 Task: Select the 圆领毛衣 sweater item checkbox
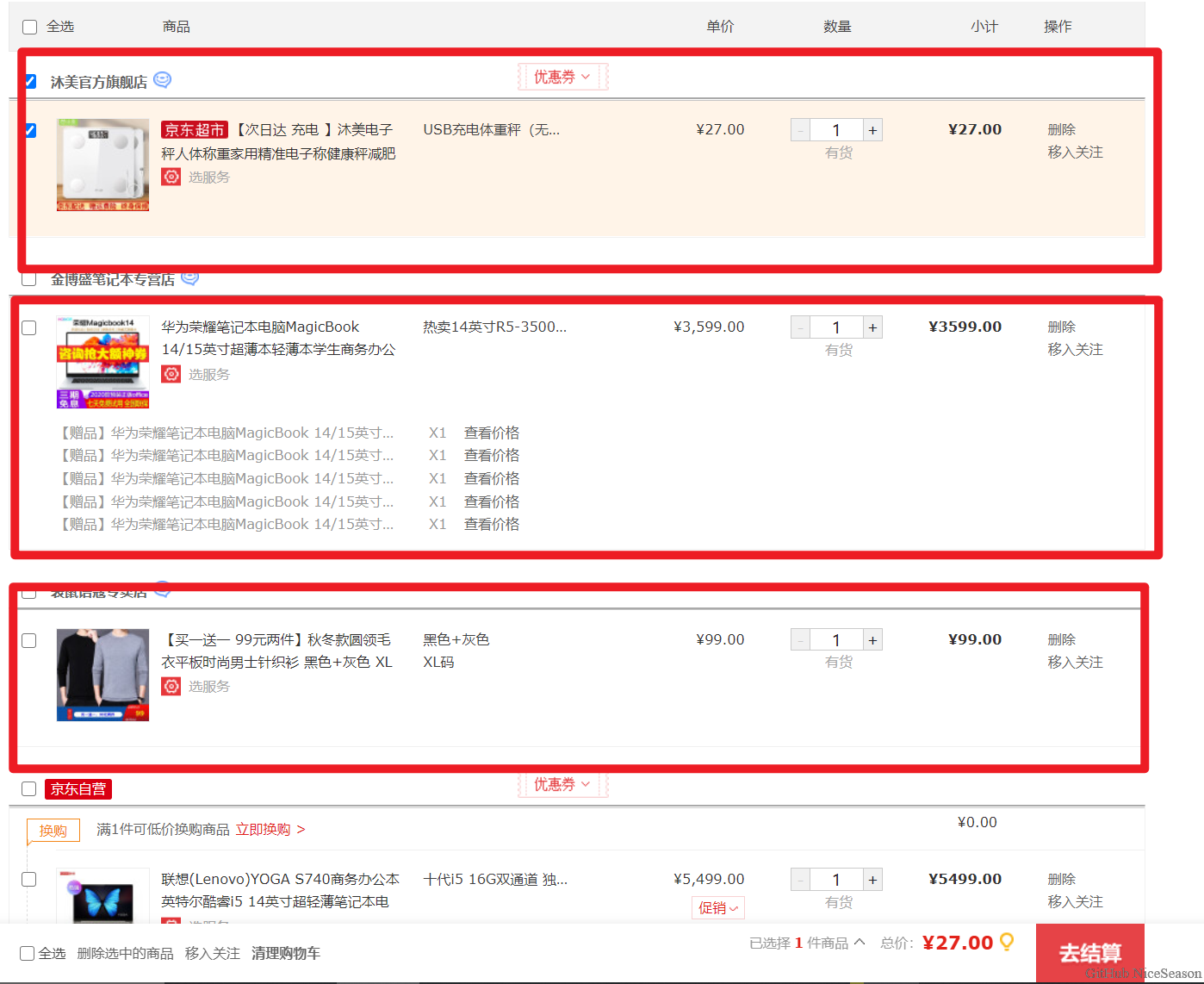29,641
